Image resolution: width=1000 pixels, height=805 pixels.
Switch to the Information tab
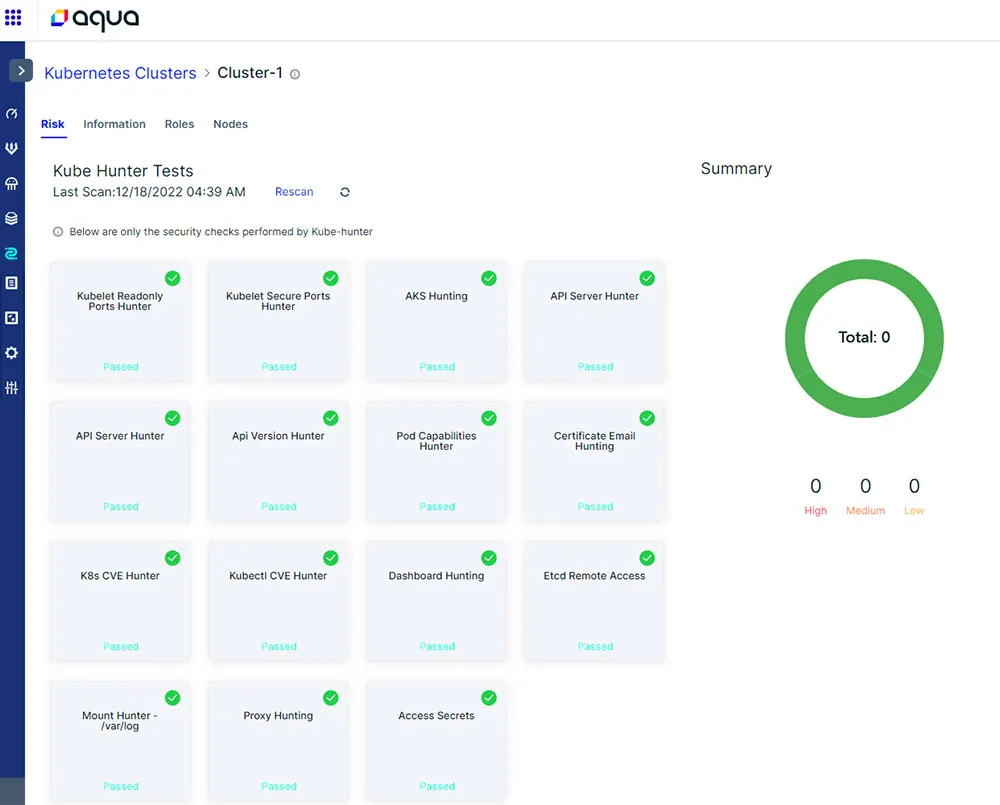pos(114,124)
